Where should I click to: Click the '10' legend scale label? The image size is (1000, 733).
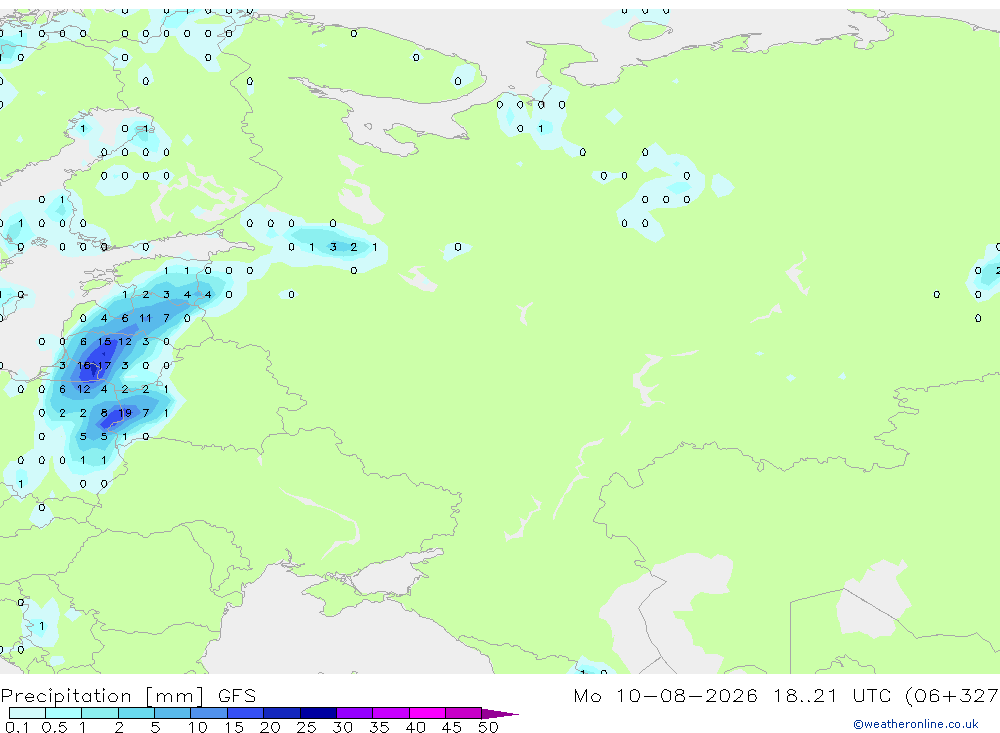pyautogui.click(x=198, y=727)
